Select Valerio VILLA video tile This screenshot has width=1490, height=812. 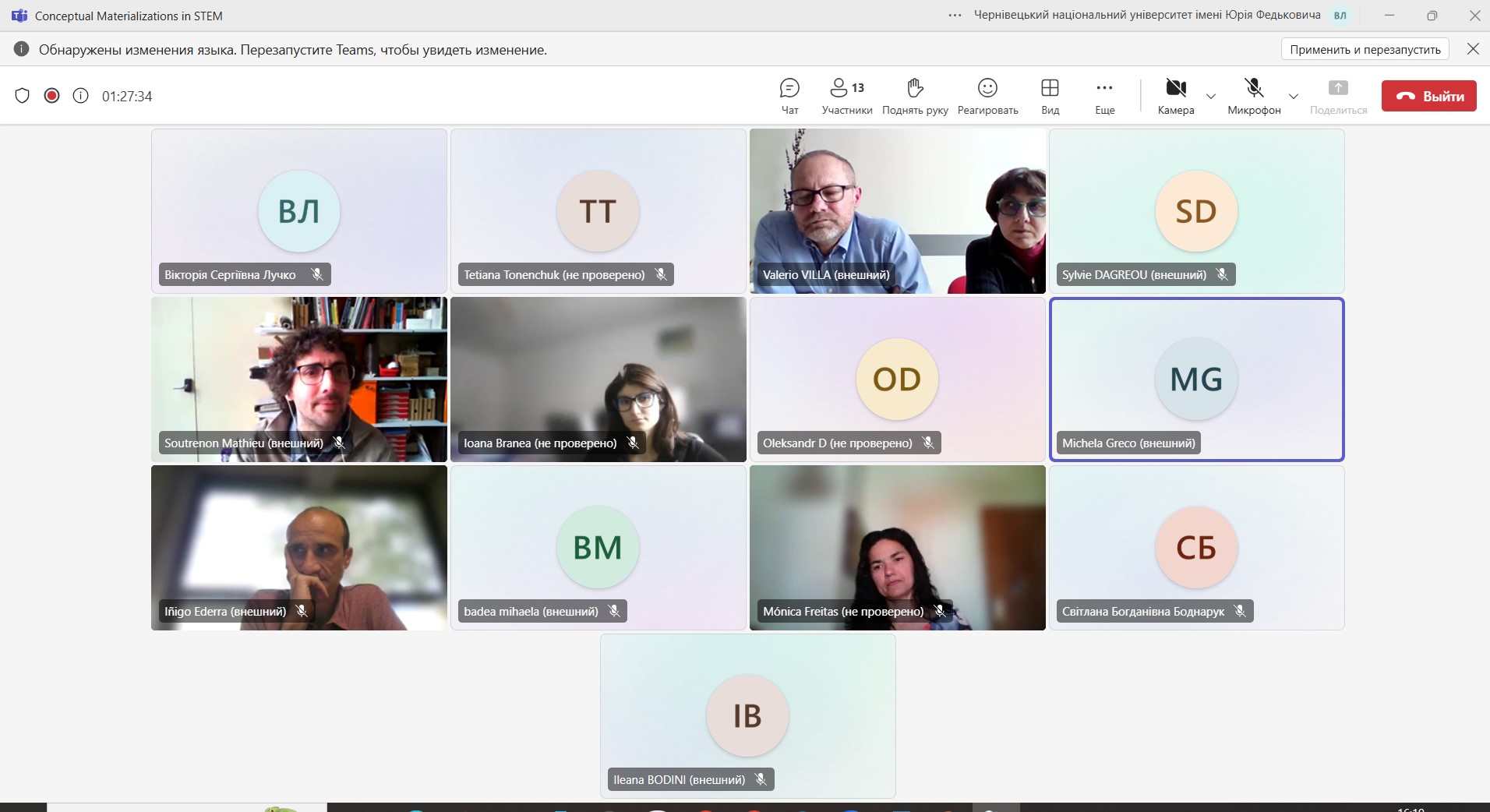pyautogui.click(x=898, y=211)
